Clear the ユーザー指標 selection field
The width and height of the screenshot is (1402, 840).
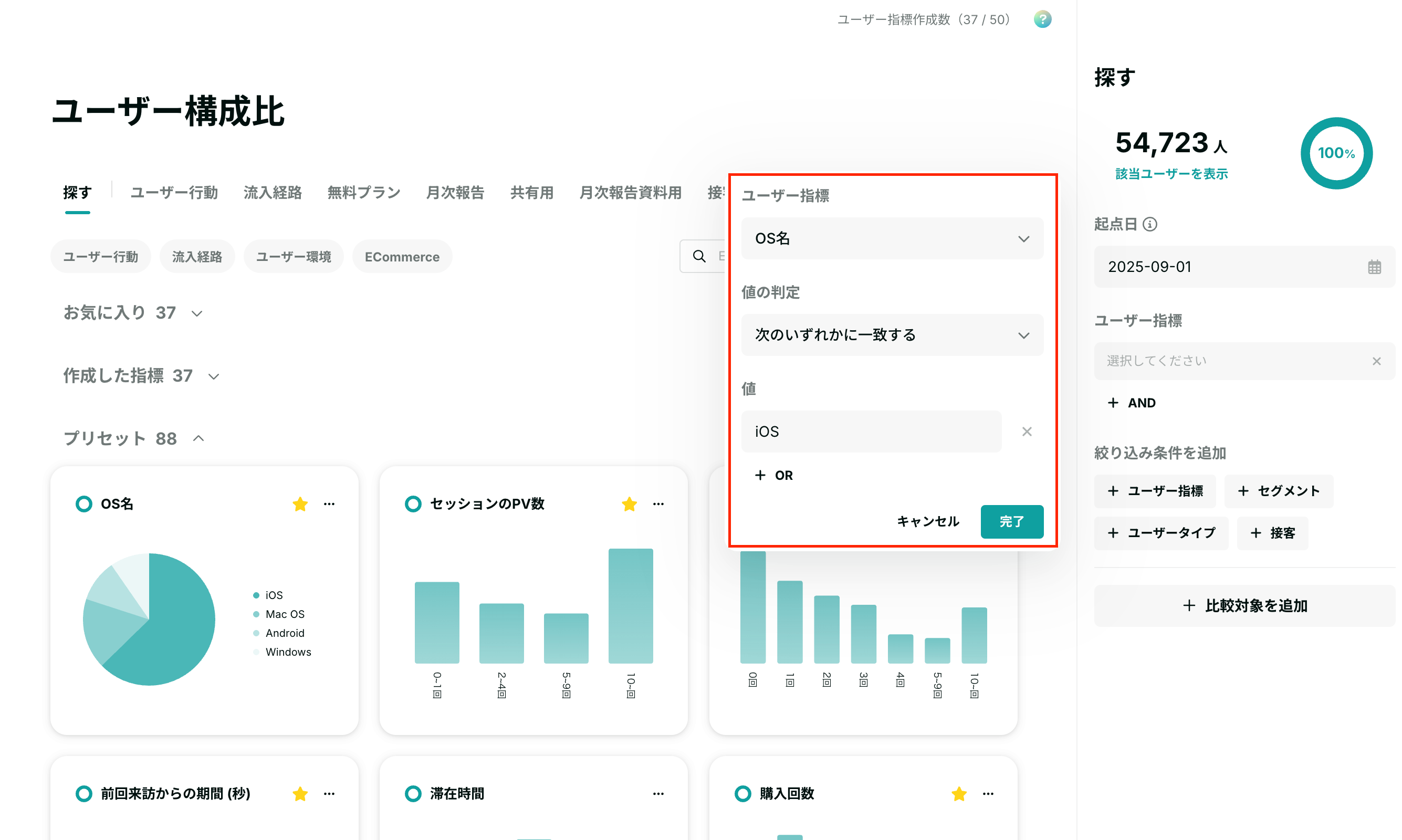(1376, 361)
